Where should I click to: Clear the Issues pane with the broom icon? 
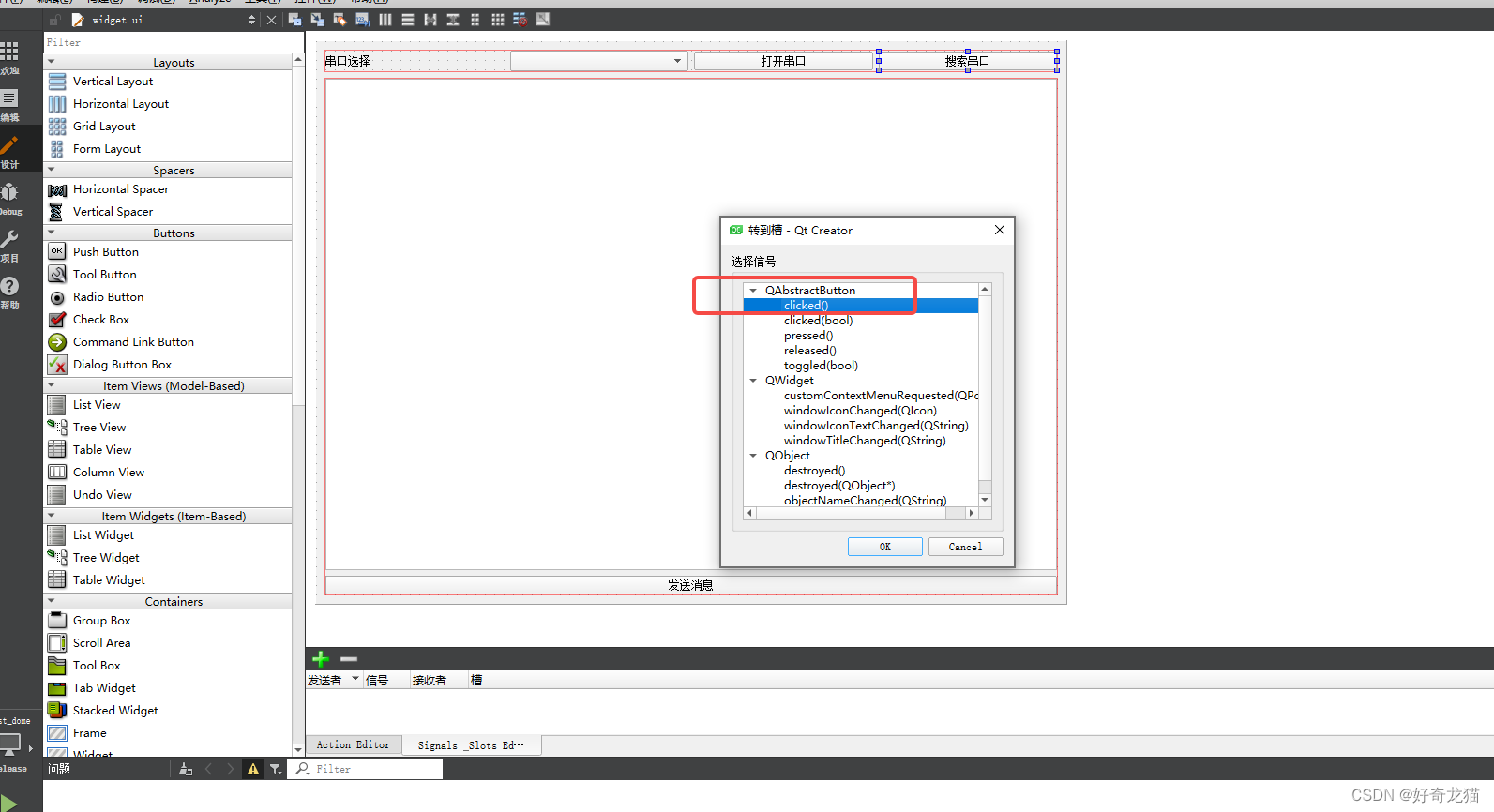[x=186, y=769]
